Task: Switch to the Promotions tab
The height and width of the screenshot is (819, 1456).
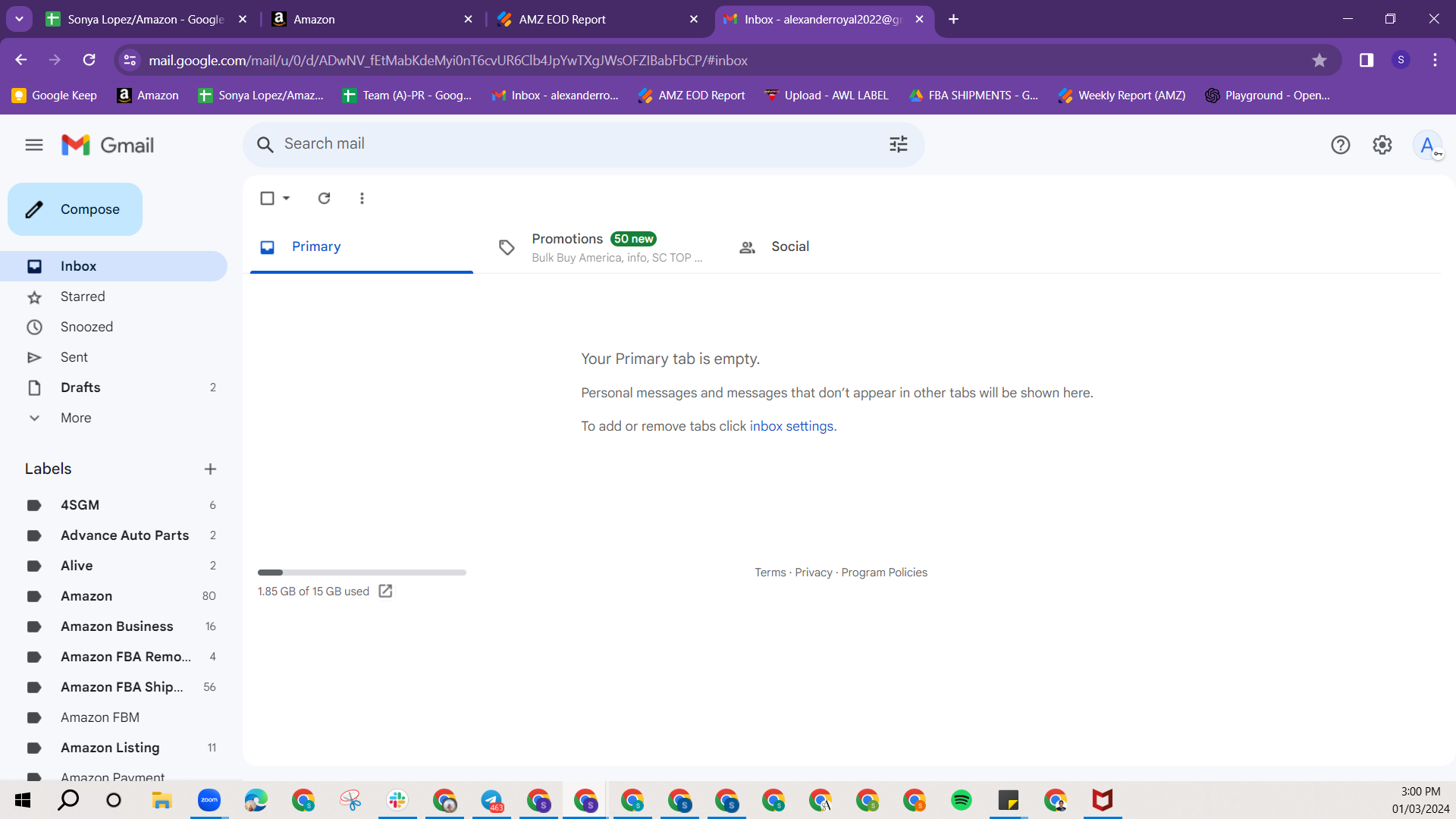Action: (x=600, y=246)
